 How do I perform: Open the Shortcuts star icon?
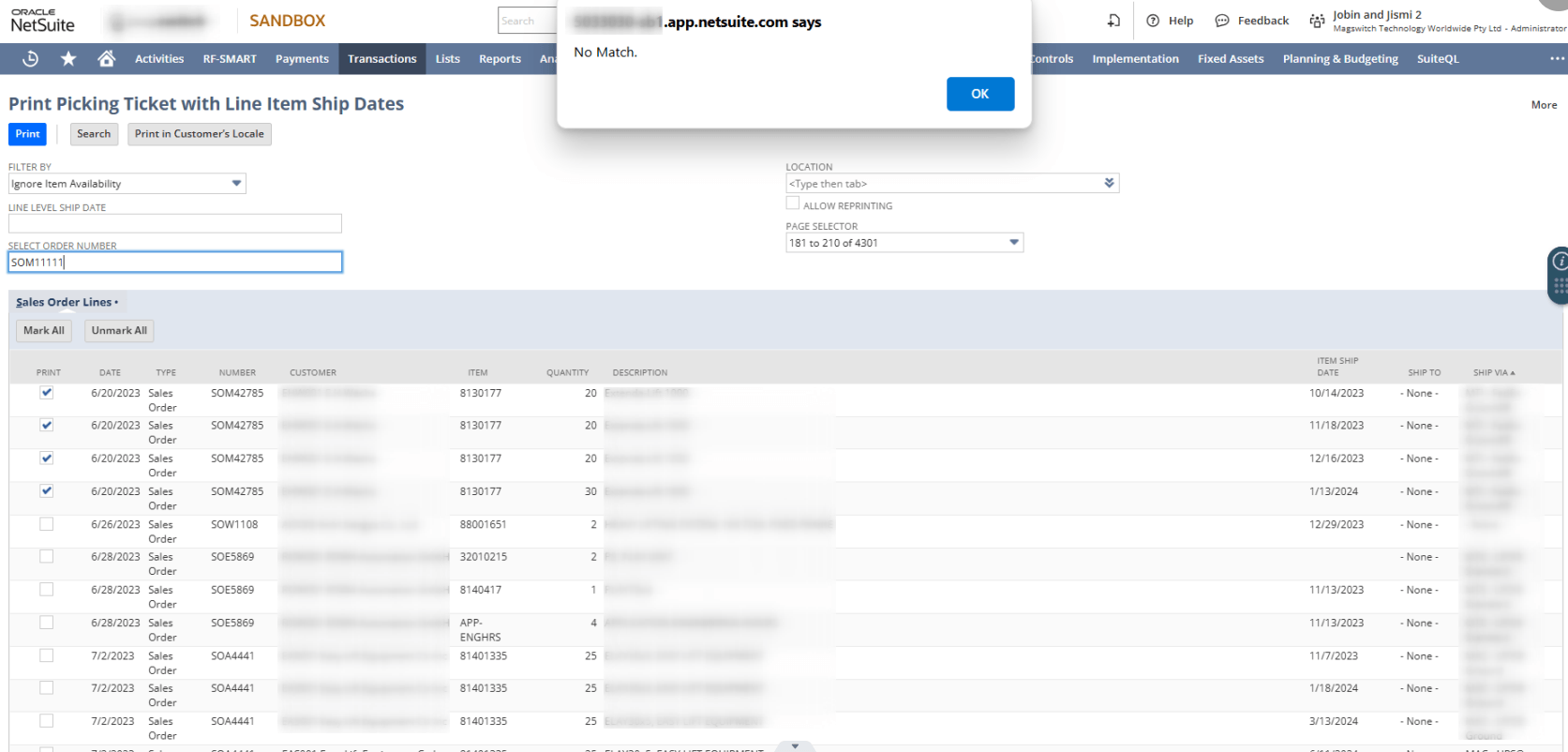click(x=68, y=59)
